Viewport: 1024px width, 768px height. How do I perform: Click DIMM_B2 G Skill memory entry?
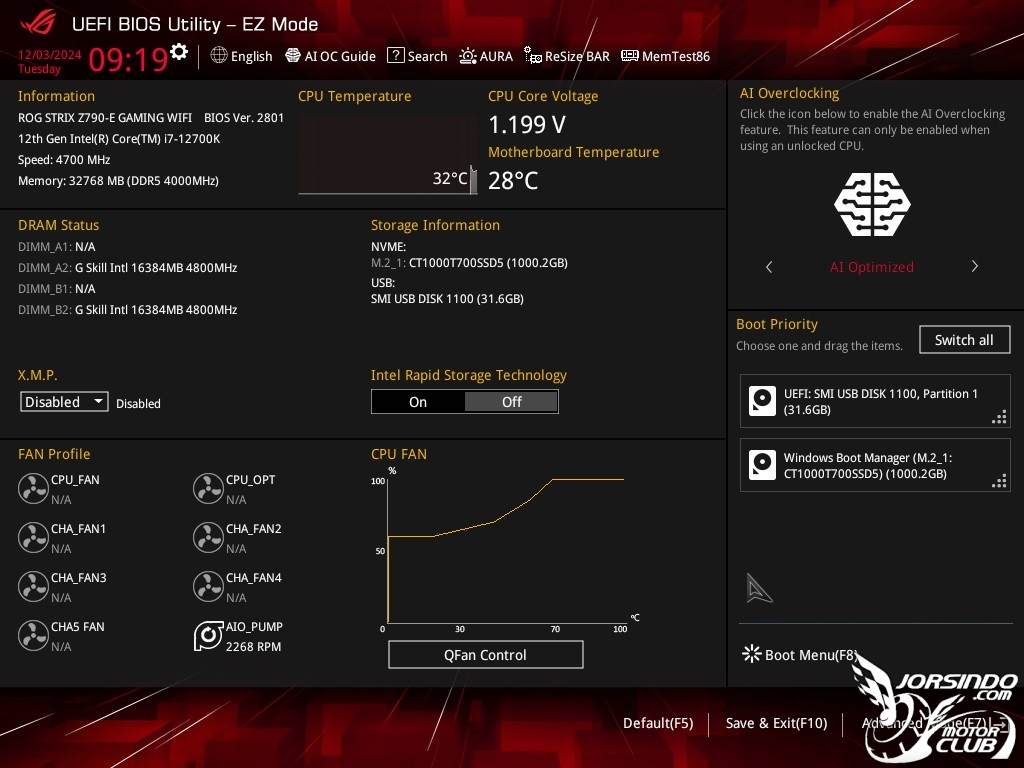pos(127,310)
